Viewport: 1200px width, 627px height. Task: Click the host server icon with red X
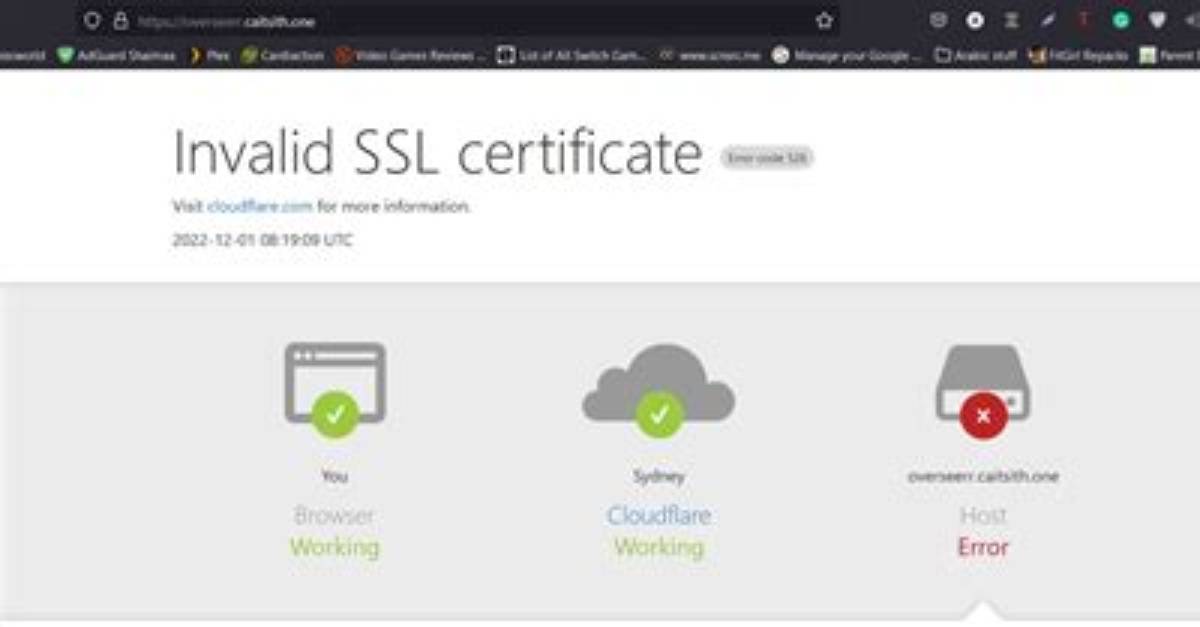coord(983,391)
